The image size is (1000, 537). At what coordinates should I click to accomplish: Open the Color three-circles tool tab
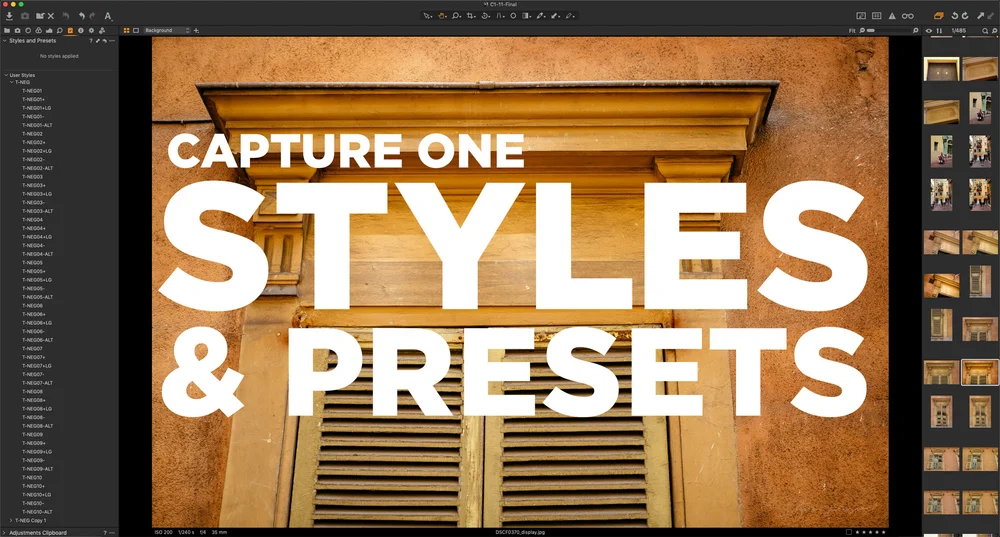38,30
